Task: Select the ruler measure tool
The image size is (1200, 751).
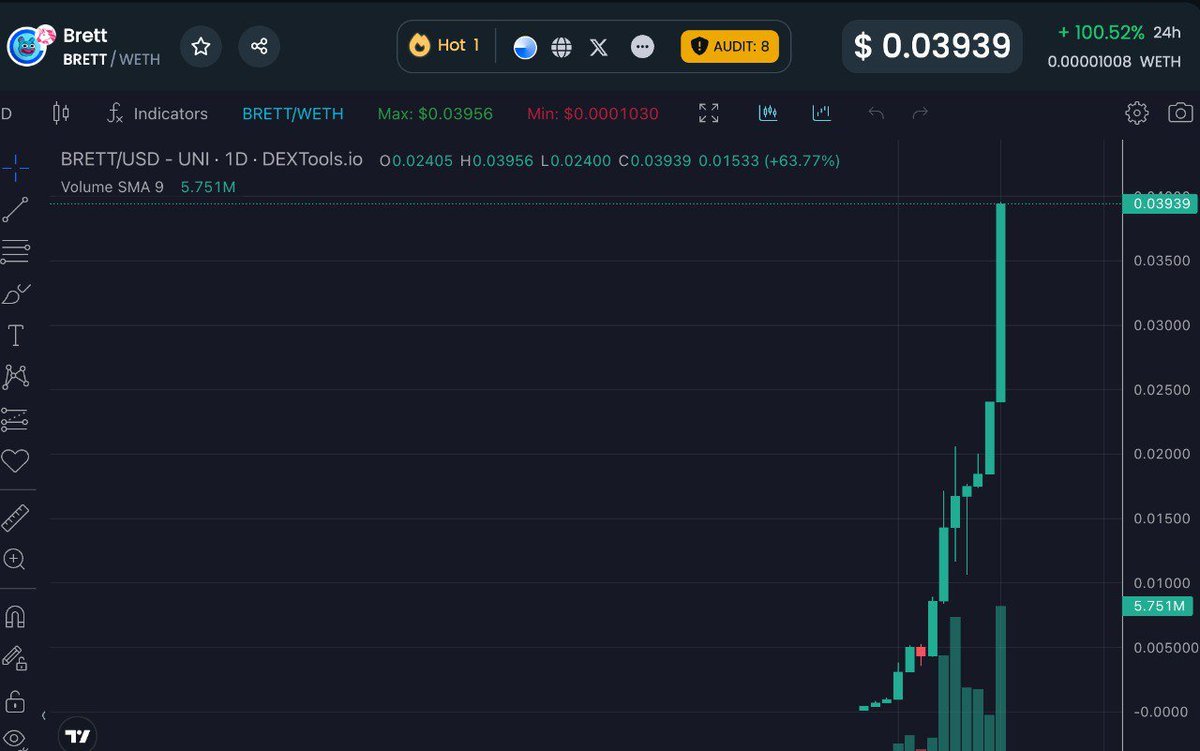Action: point(15,518)
